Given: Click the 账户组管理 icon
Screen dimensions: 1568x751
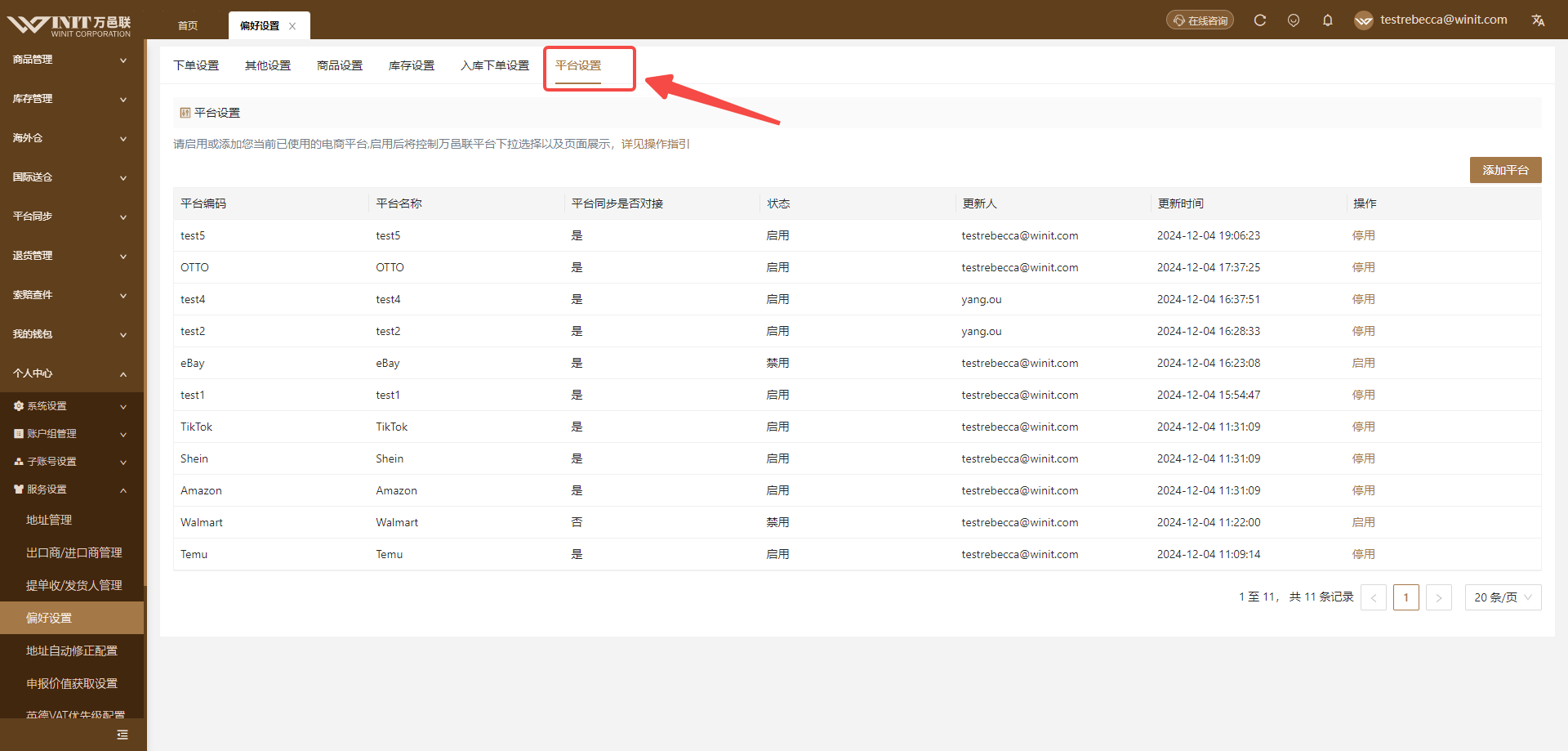Looking at the screenshot, I should [19, 434].
